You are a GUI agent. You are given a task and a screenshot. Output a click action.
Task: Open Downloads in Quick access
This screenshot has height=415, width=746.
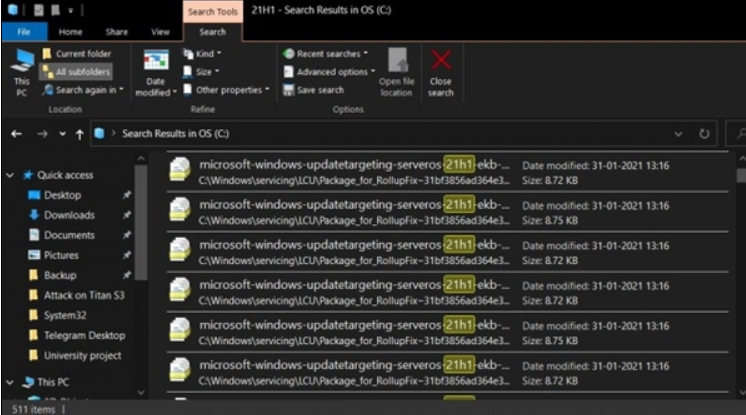click(x=69, y=215)
